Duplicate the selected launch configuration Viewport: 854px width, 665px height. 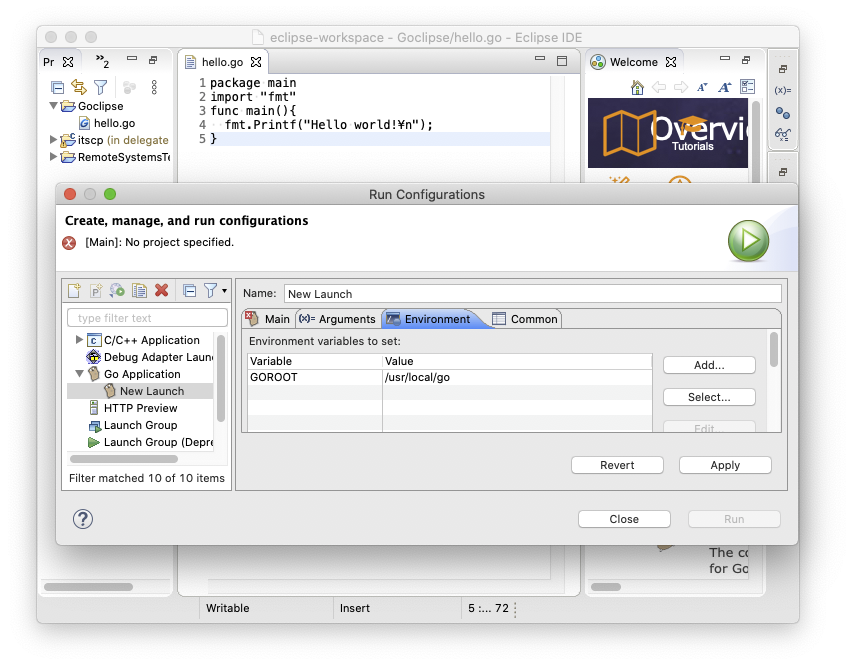point(140,291)
